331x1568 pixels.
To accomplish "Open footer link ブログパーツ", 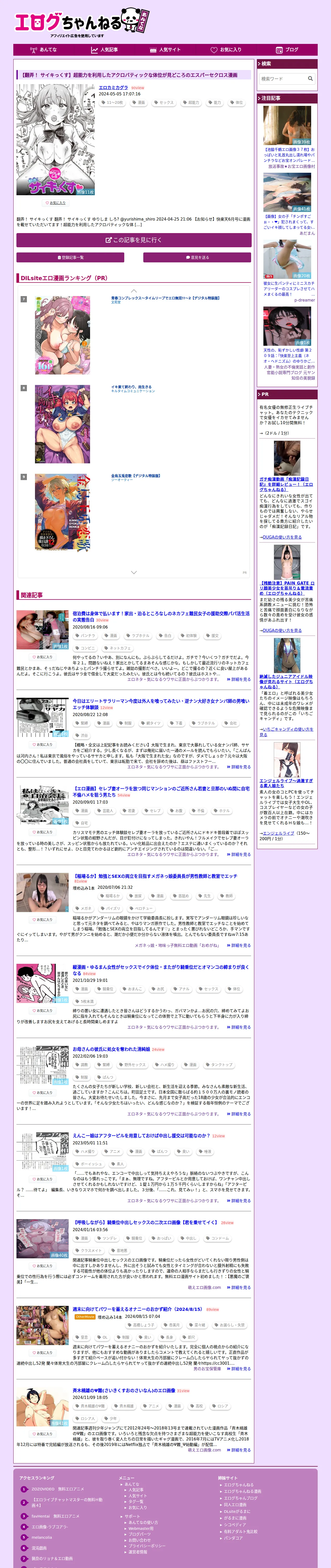I will point(139,1534).
